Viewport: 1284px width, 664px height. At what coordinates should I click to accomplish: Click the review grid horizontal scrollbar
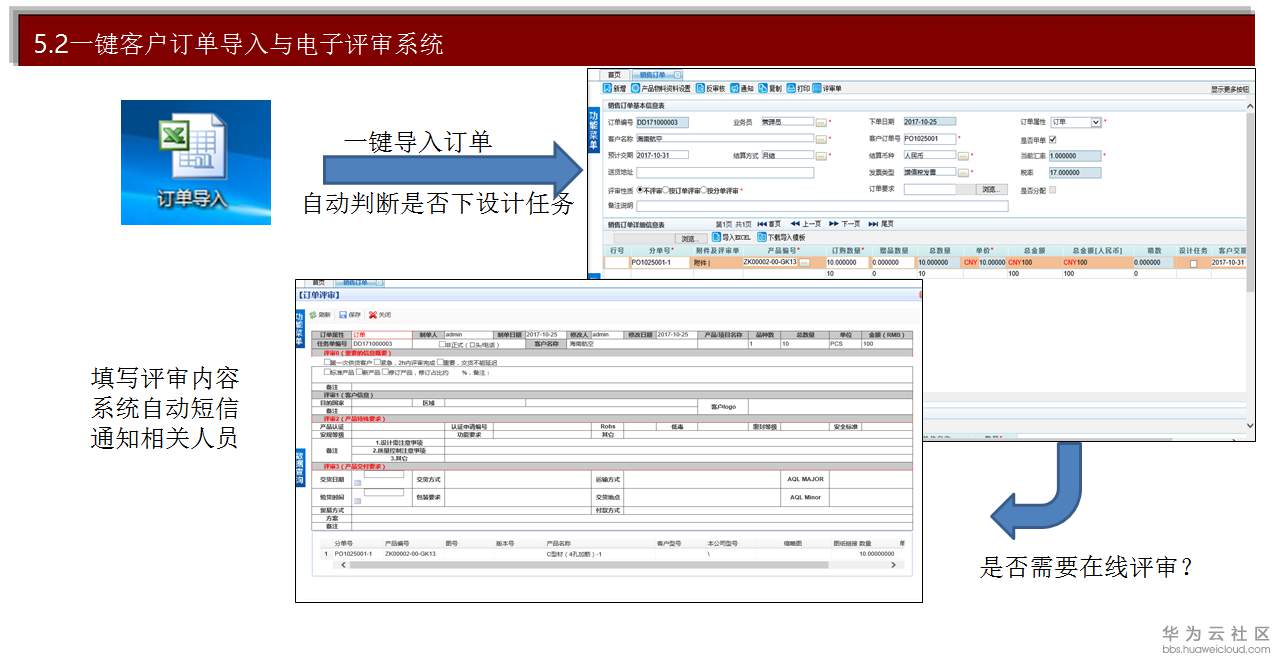(588, 564)
